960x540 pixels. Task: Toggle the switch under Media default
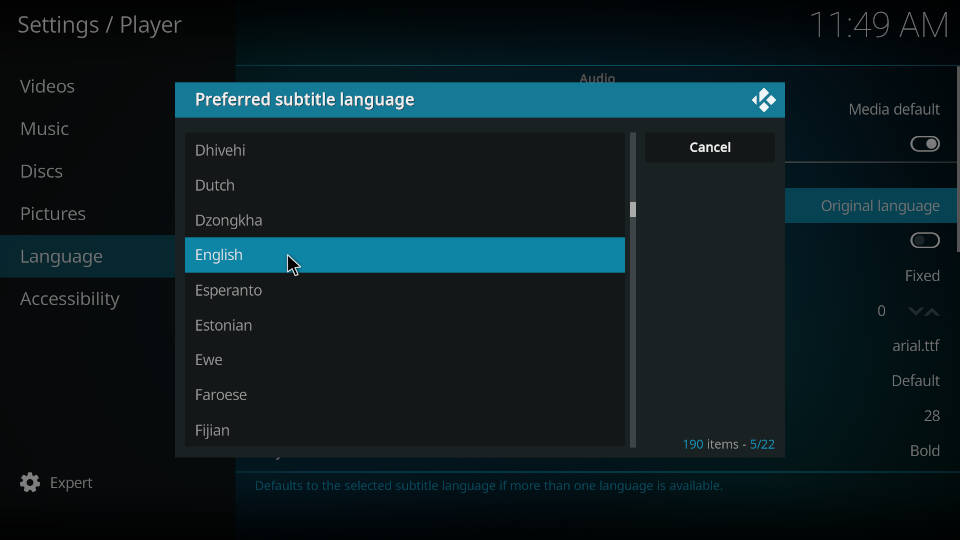(x=924, y=144)
